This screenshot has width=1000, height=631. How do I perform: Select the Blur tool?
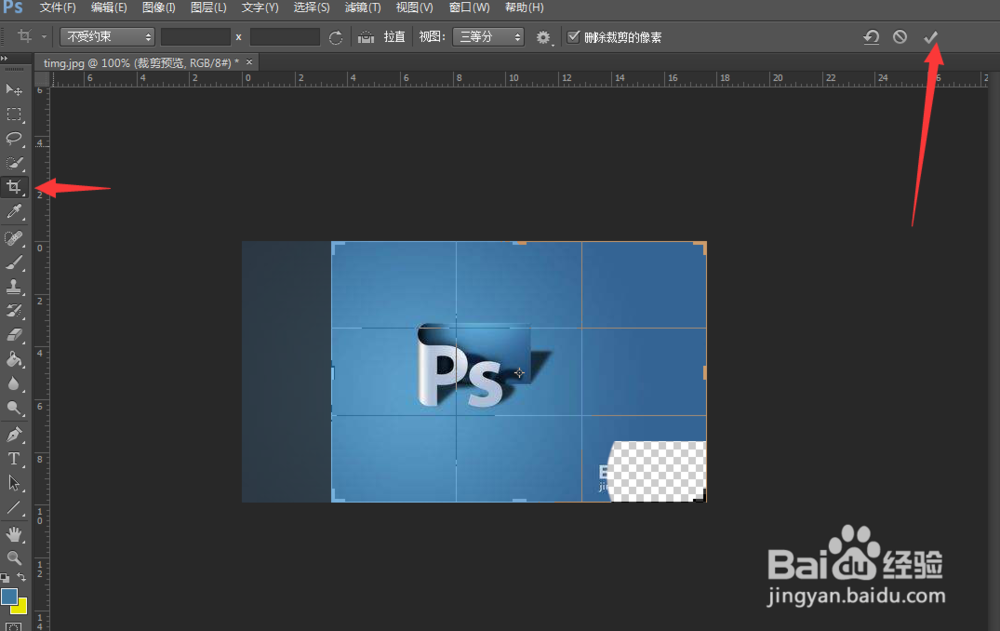13,383
